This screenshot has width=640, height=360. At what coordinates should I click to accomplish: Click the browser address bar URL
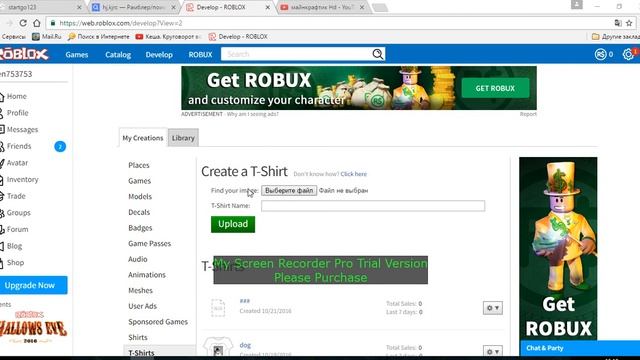121,23
